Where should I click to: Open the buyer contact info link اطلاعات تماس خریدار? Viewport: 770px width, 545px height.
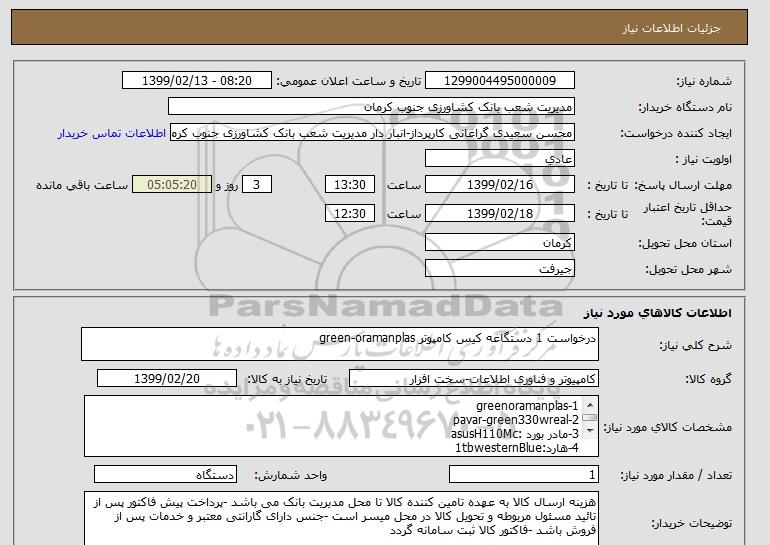[111, 134]
